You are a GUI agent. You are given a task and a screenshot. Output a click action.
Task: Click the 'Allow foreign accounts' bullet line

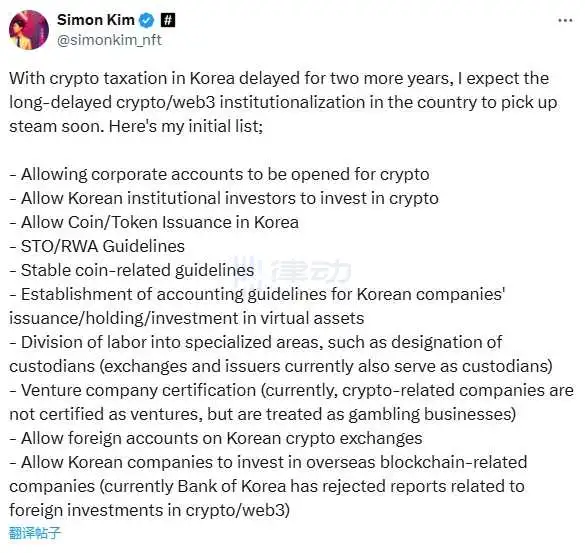[216, 438]
